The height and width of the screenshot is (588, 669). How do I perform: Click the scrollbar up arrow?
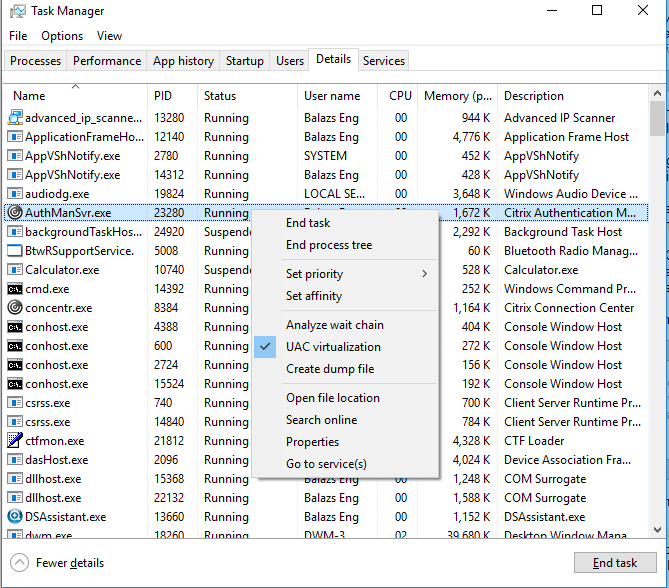(657, 93)
